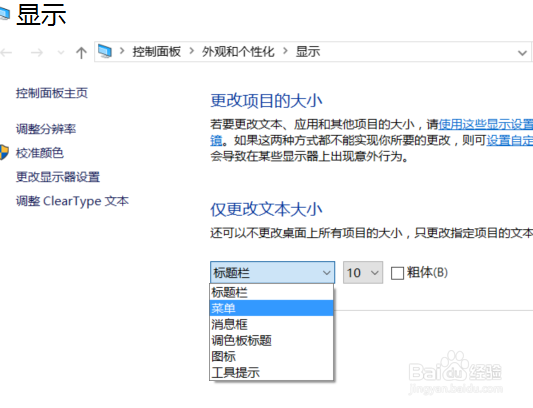Screen dimensions: 533x408
Task: Open 控制面板主页 sidebar link
Action: click(x=52, y=93)
